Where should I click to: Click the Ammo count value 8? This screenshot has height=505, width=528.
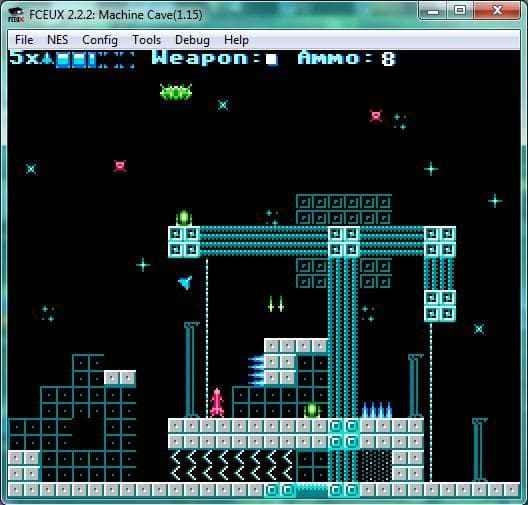click(x=388, y=59)
